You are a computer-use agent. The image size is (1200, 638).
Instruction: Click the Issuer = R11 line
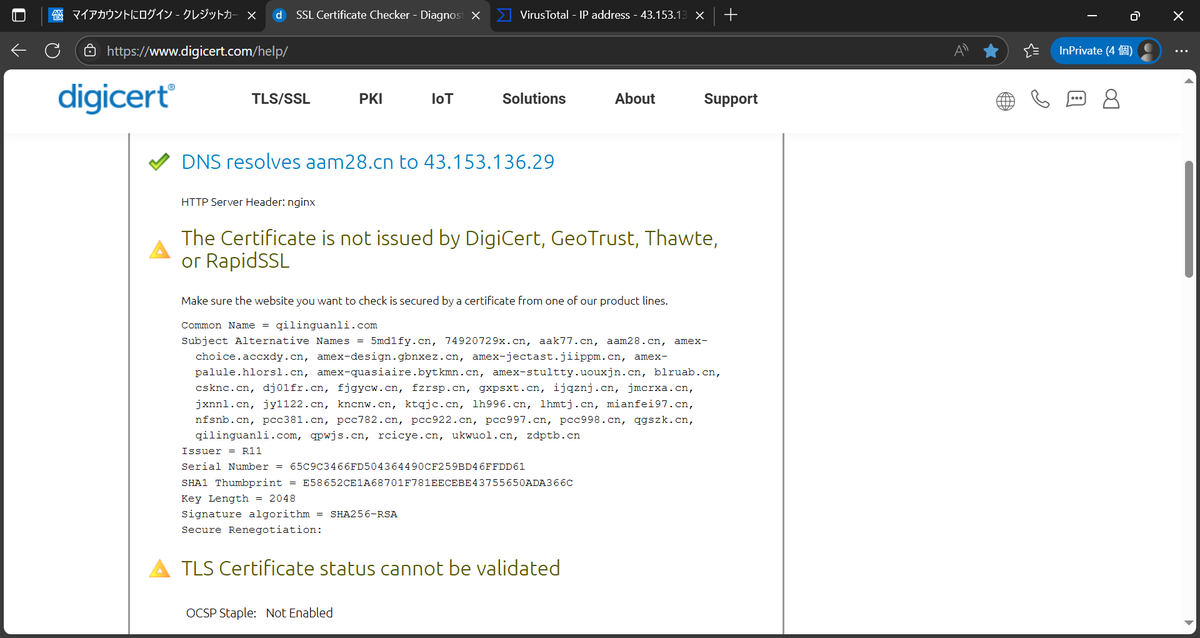(221, 451)
